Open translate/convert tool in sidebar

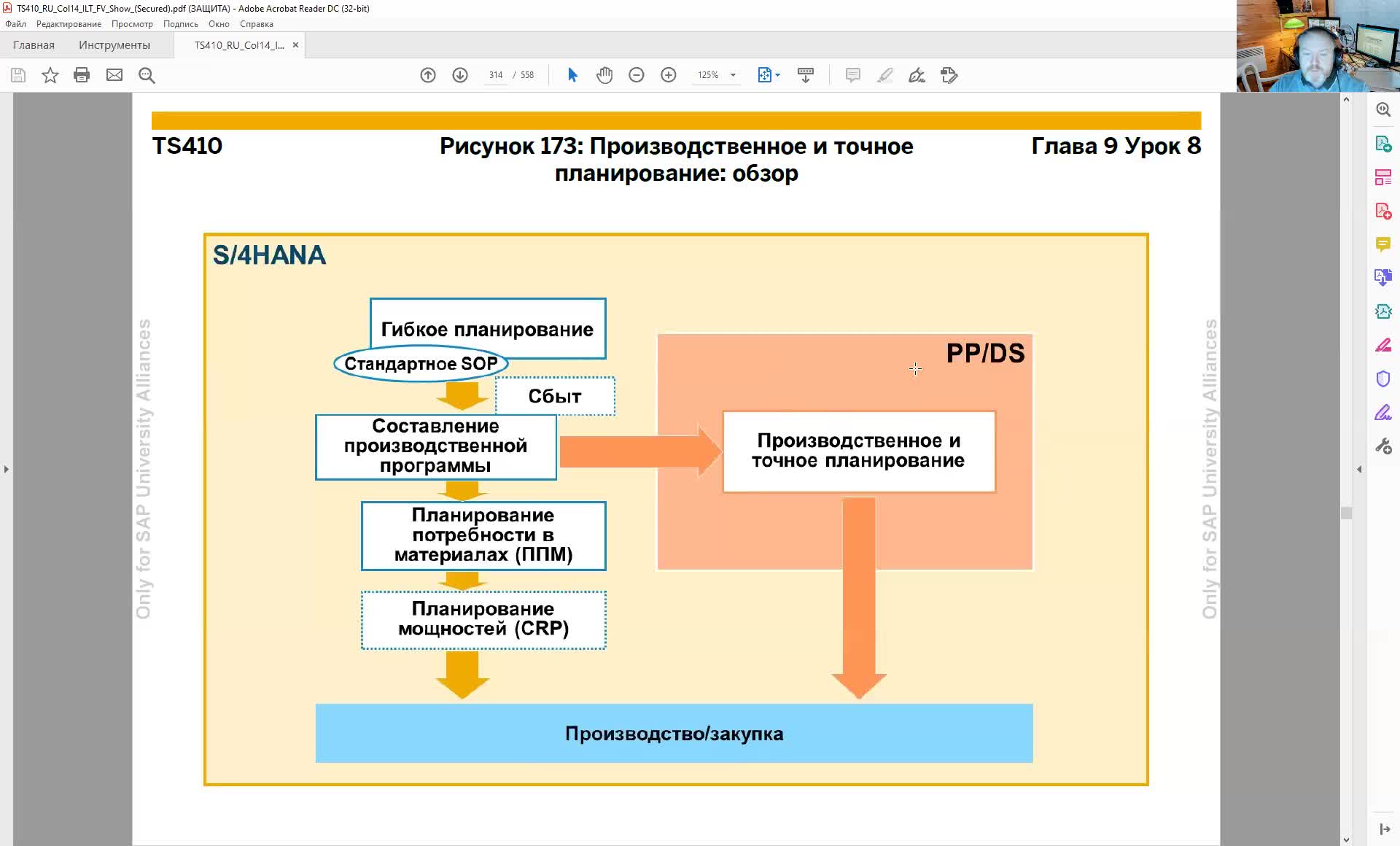pyautogui.click(x=1383, y=277)
